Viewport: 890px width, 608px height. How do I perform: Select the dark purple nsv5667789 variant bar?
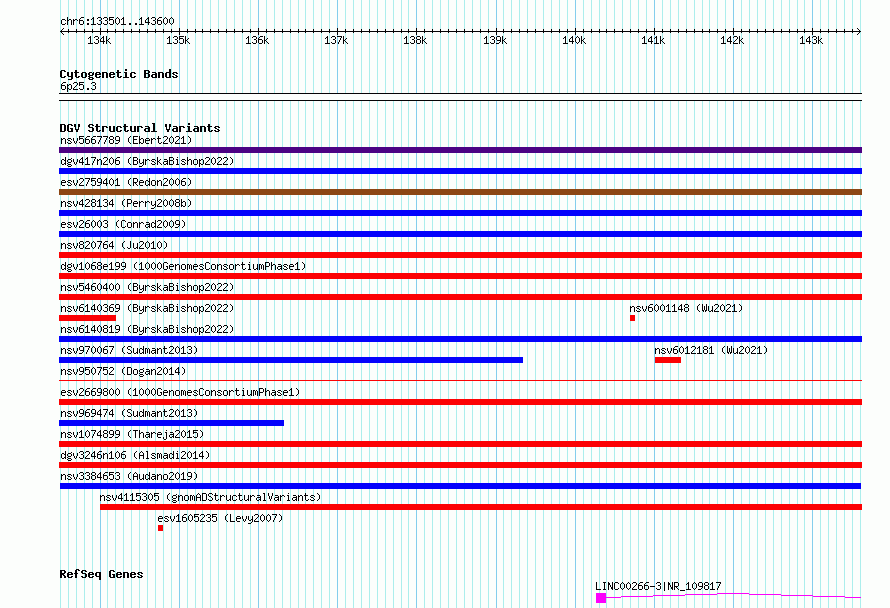pos(460,150)
